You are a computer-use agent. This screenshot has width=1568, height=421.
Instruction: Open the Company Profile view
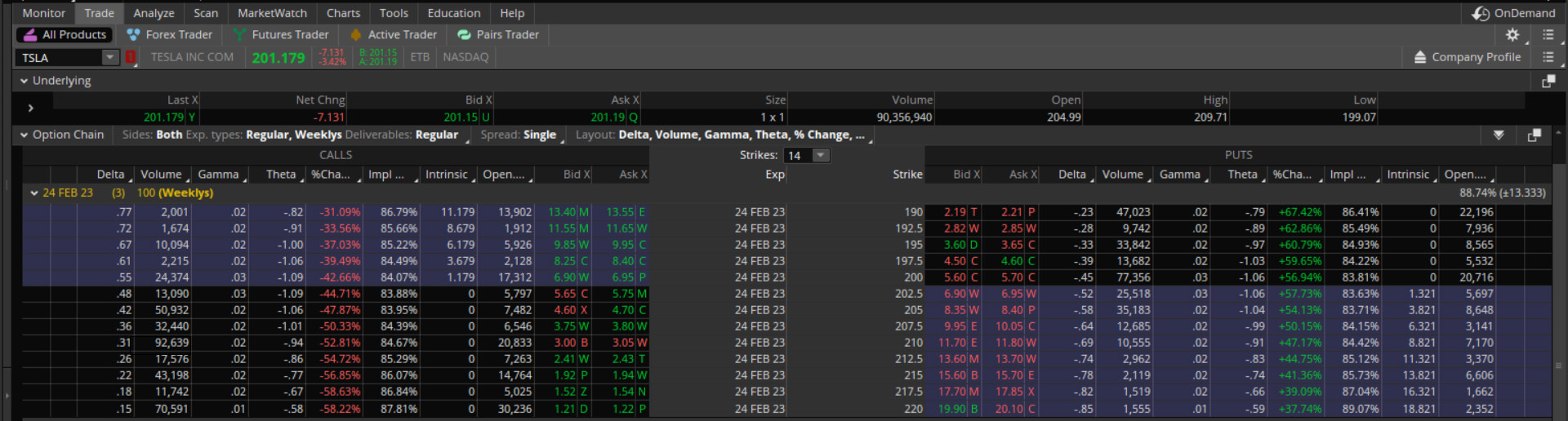pyautogui.click(x=1467, y=57)
